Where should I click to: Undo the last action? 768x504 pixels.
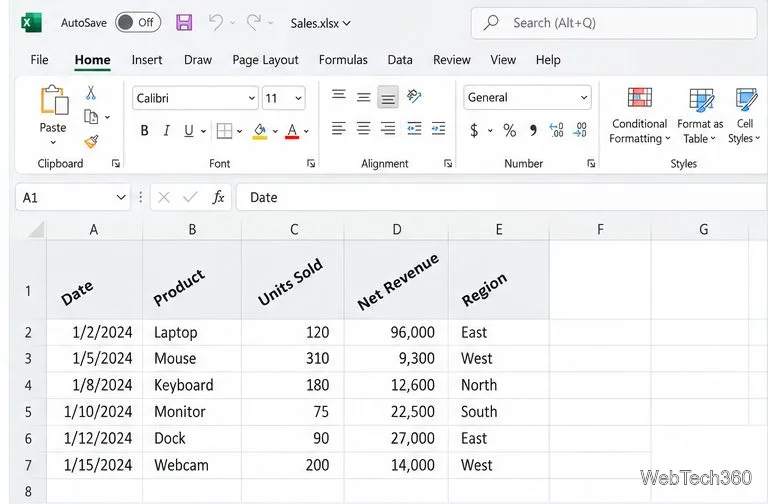pyautogui.click(x=216, y=22)
